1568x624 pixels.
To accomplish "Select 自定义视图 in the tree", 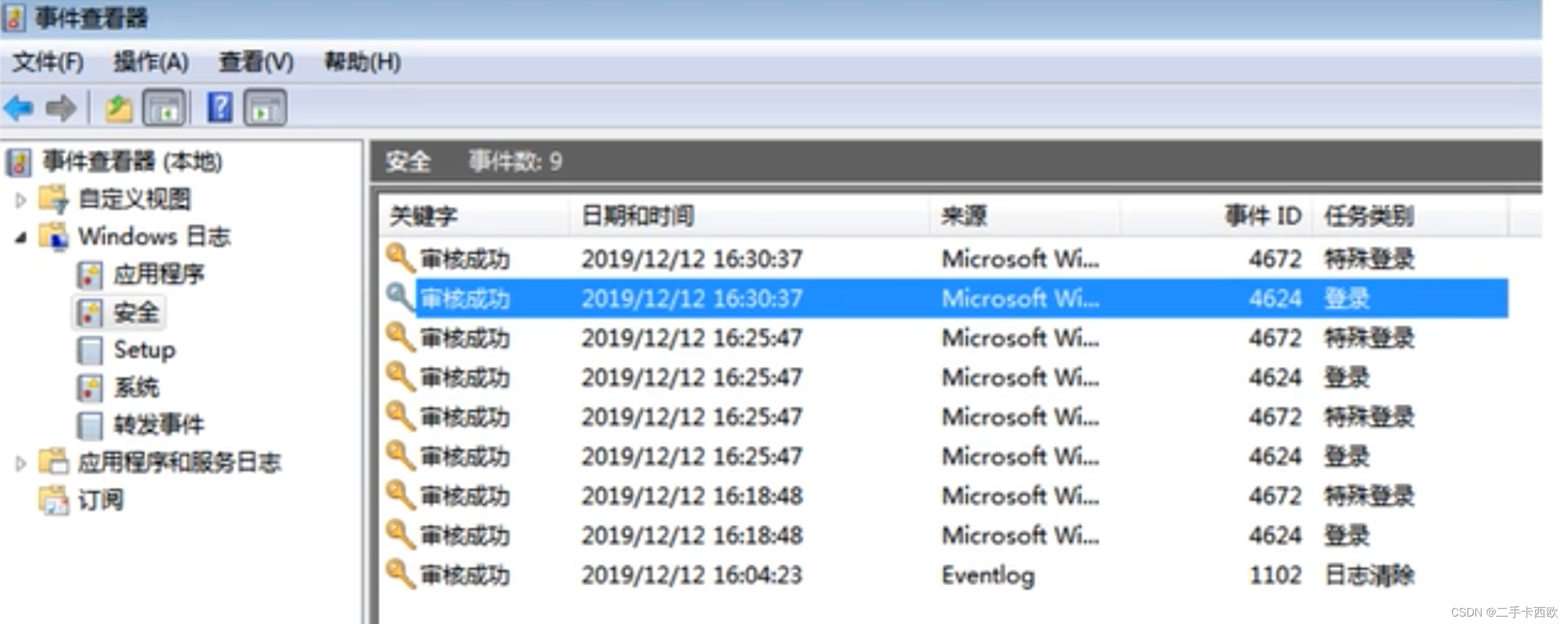I will tap(135, 199).
